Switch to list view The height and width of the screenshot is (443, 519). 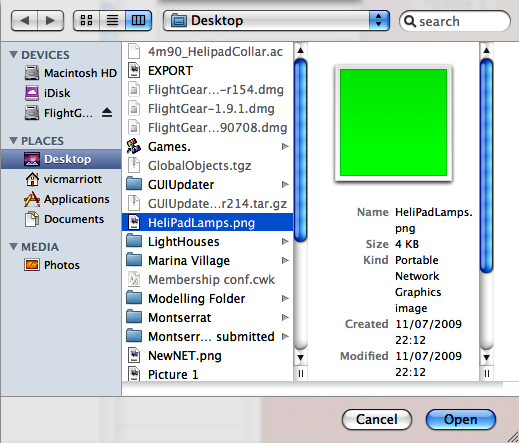pos(112,21)
